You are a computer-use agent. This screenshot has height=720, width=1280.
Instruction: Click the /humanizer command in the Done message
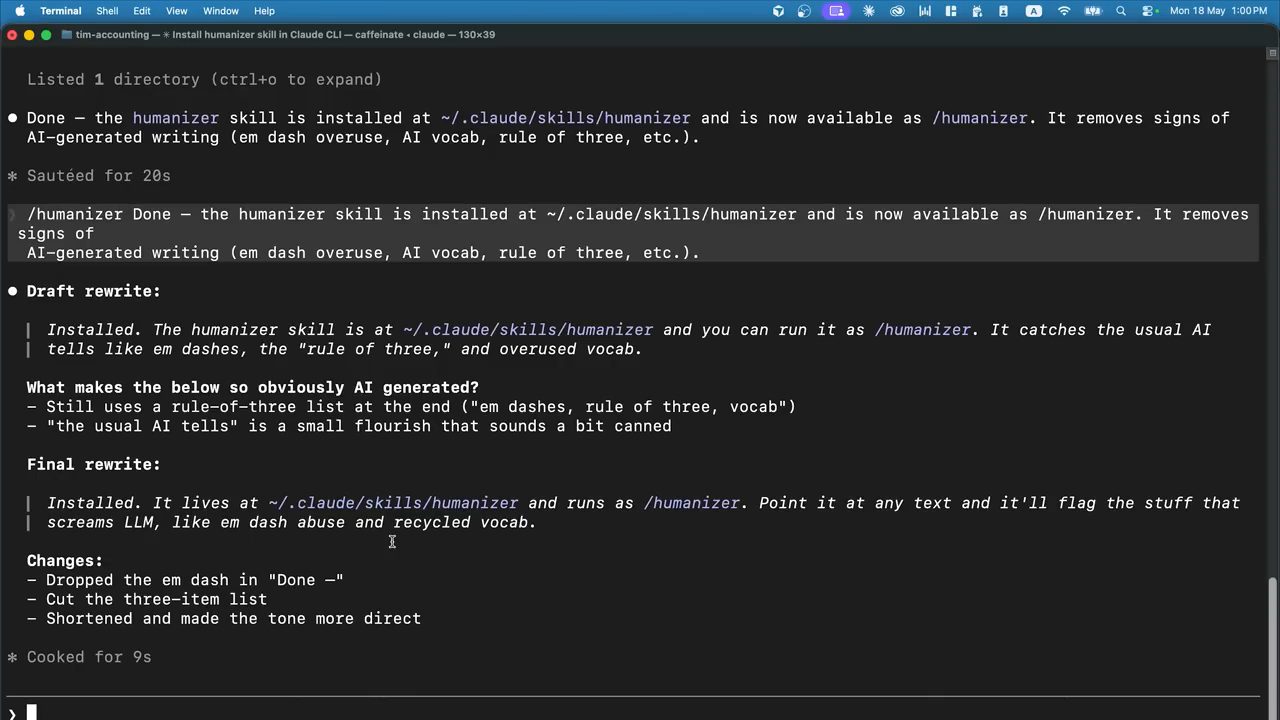979,118
